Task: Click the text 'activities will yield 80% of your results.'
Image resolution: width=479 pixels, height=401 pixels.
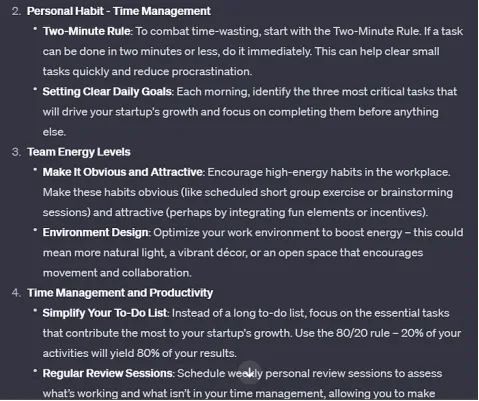Action: click(x=139, y=353)
